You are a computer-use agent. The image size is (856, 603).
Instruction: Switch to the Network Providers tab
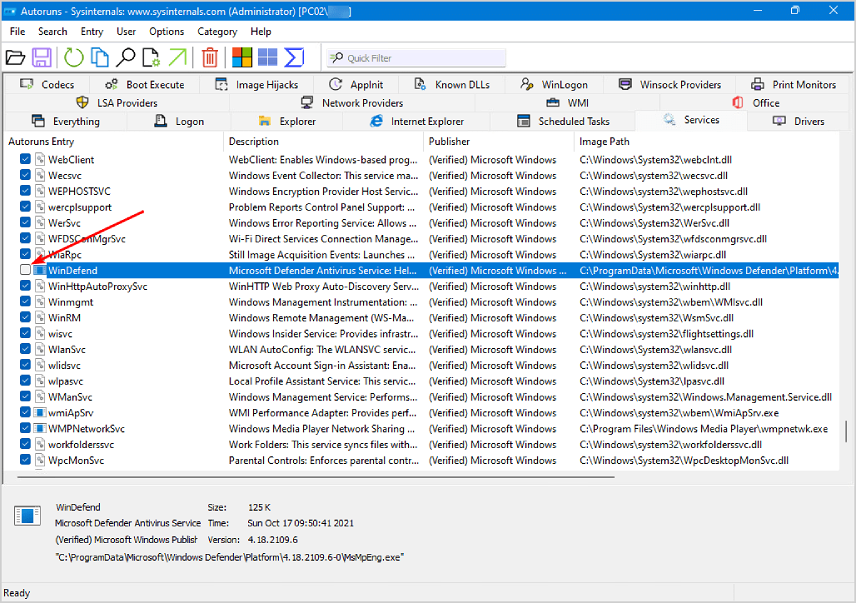352,103
